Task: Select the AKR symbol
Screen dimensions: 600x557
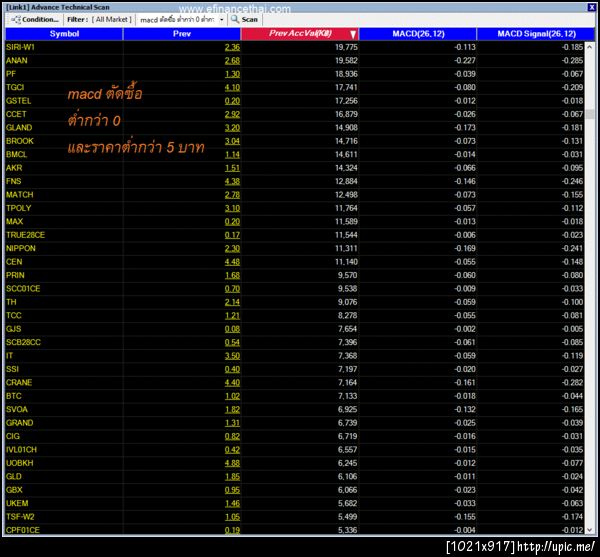Action: pyautogui.click(x=14, y=168)
